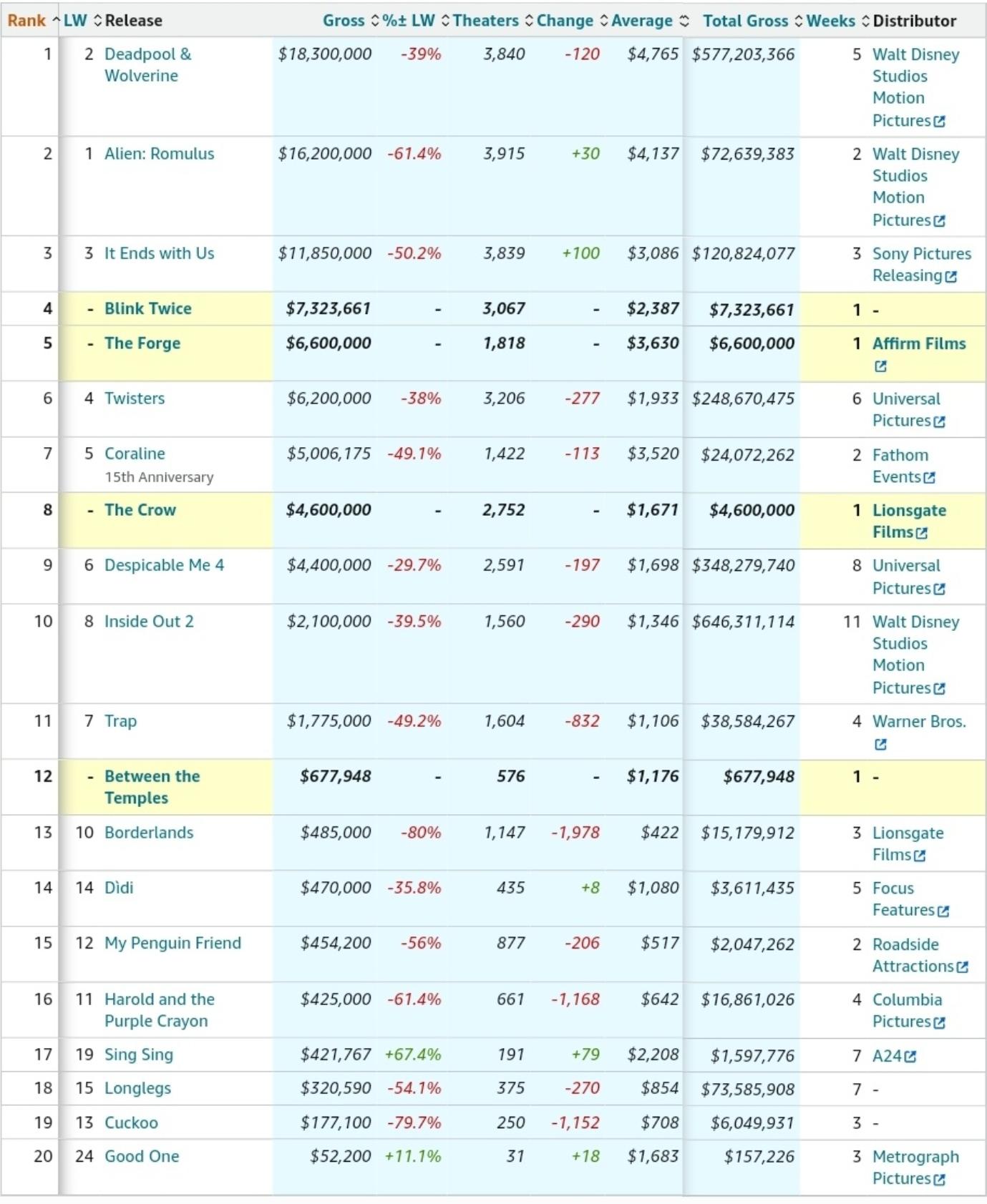Open Affirm Films distributor link
The width and height of the screenshot is (987, 1204).
click(x=919, y=343)
